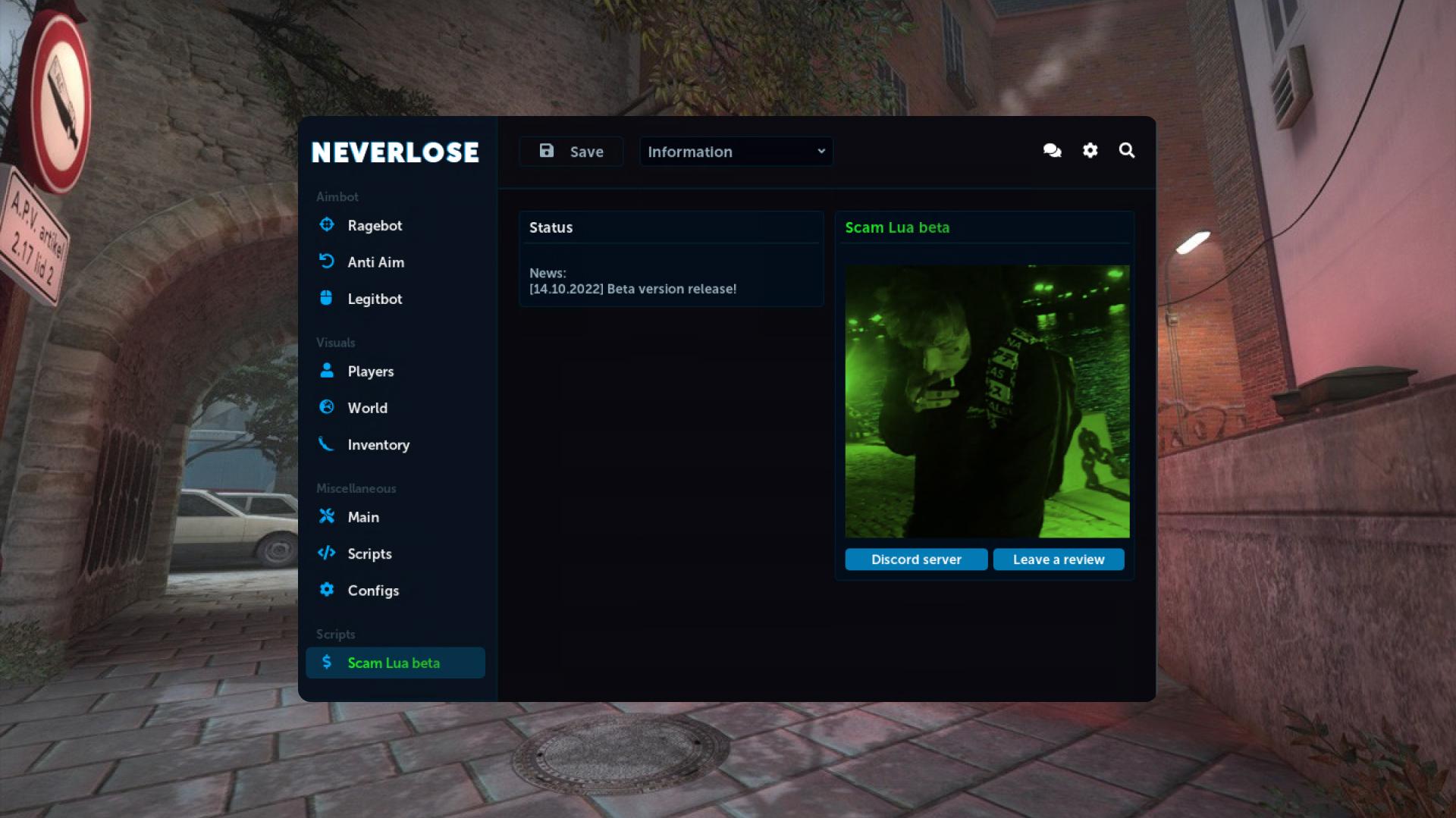Click the search magnifier icon

[1128, 150]
